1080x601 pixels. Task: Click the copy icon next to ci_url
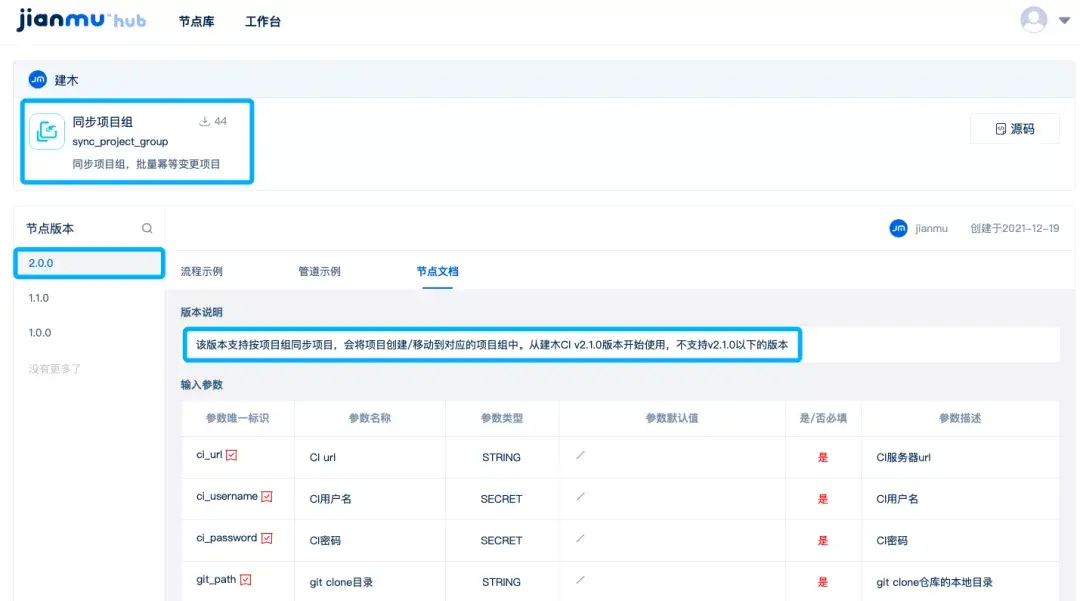pos(231,455)
